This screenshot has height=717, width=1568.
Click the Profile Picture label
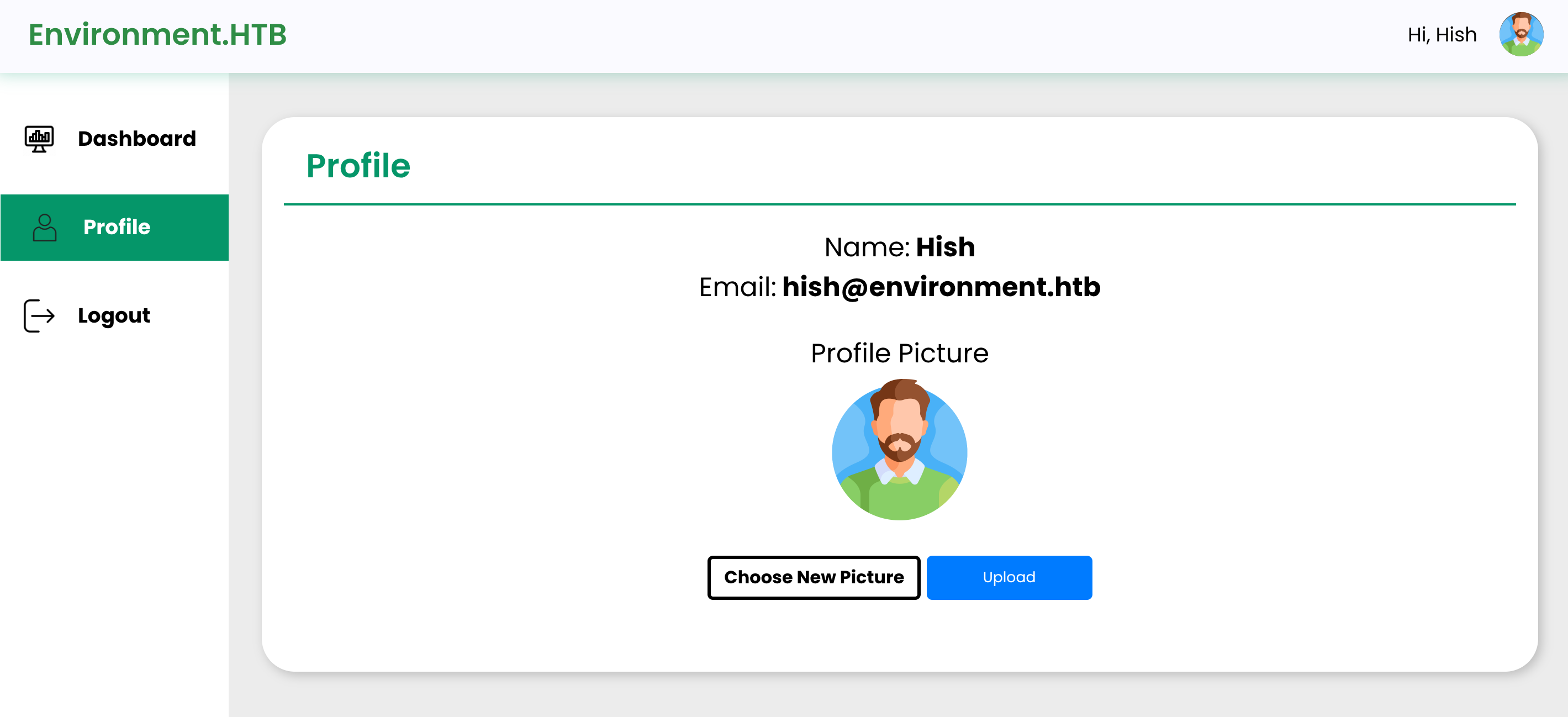(899, 353)
